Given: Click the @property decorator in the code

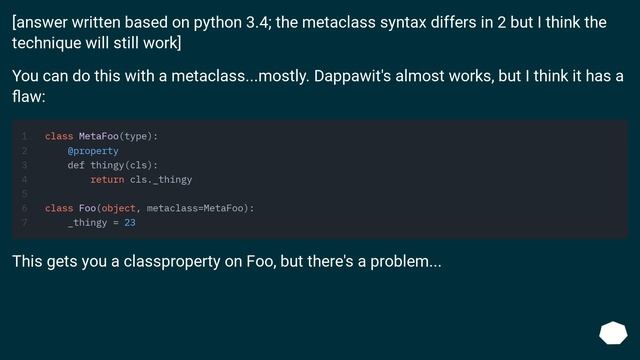Looking at the screenshot, I should [93, 151].
